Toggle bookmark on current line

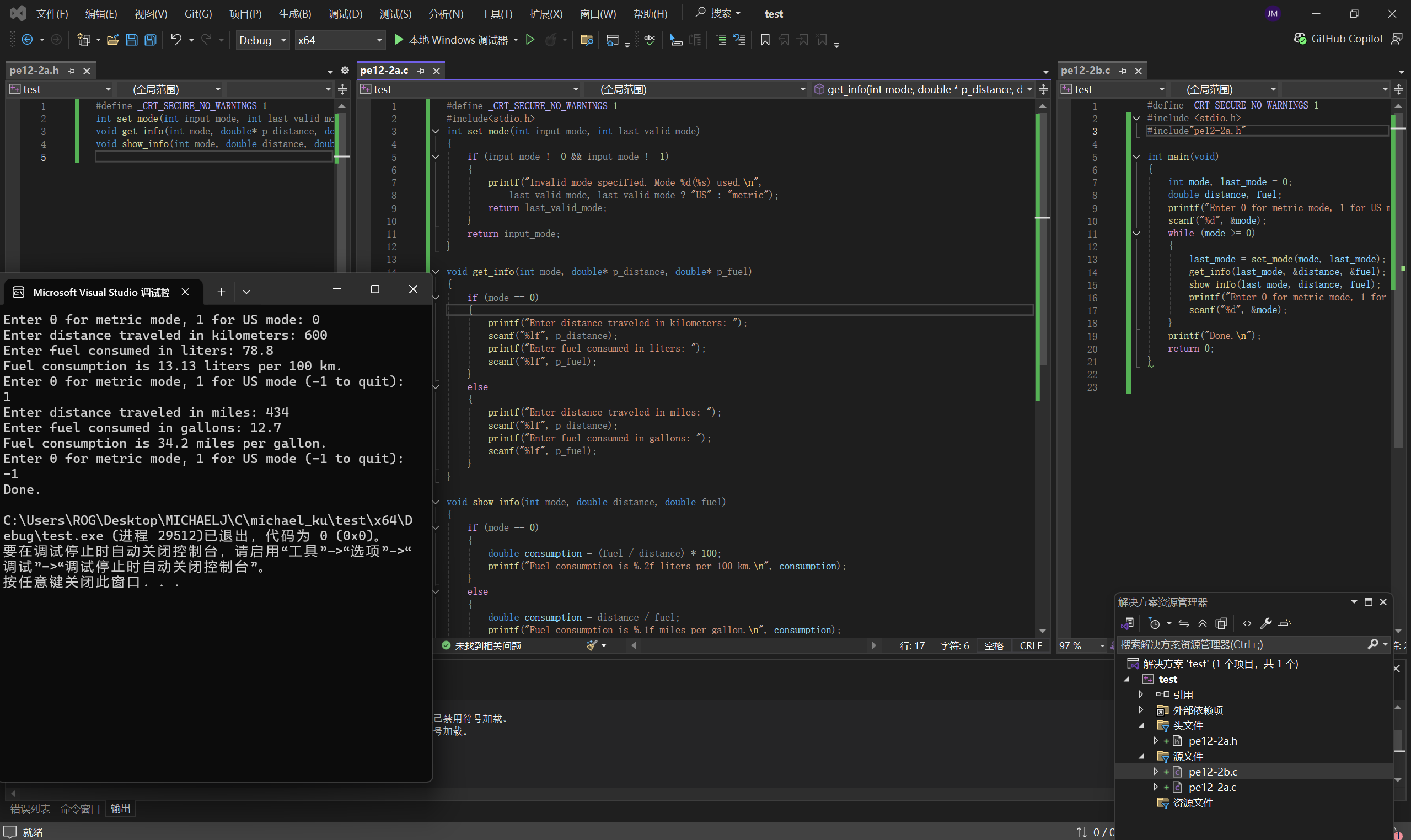pos(765,40)
